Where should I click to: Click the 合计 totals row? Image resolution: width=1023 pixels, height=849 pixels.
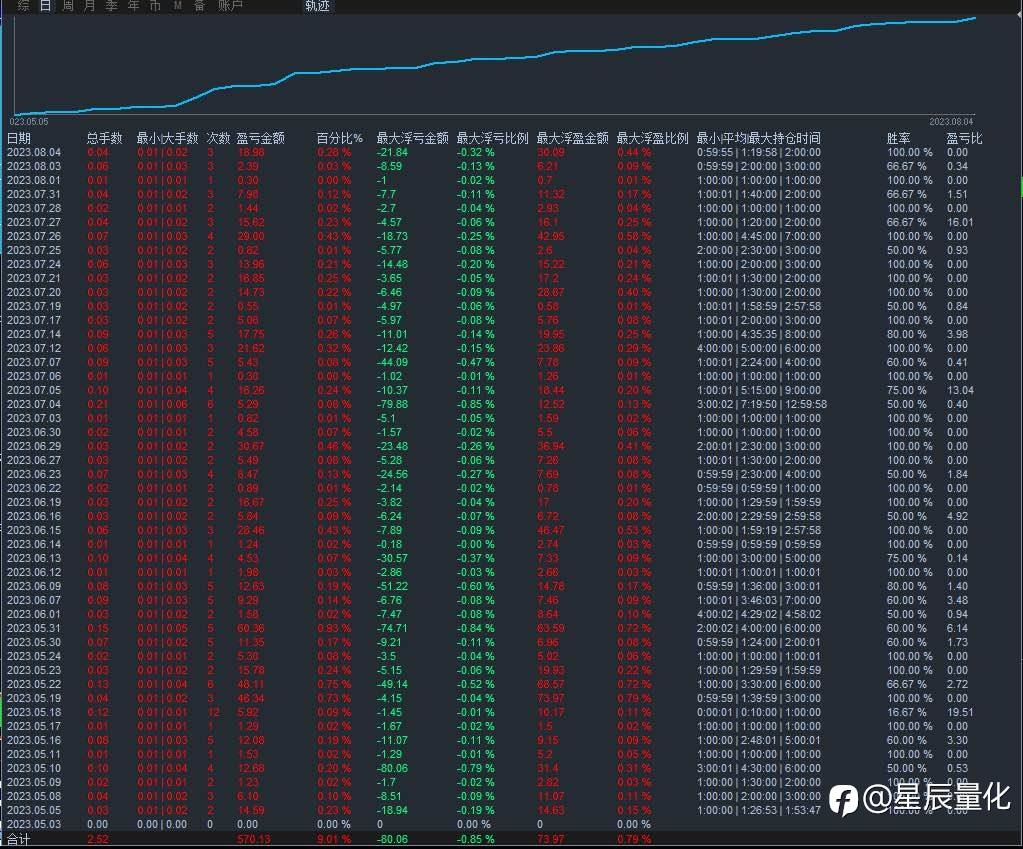[x=19, y=840]
